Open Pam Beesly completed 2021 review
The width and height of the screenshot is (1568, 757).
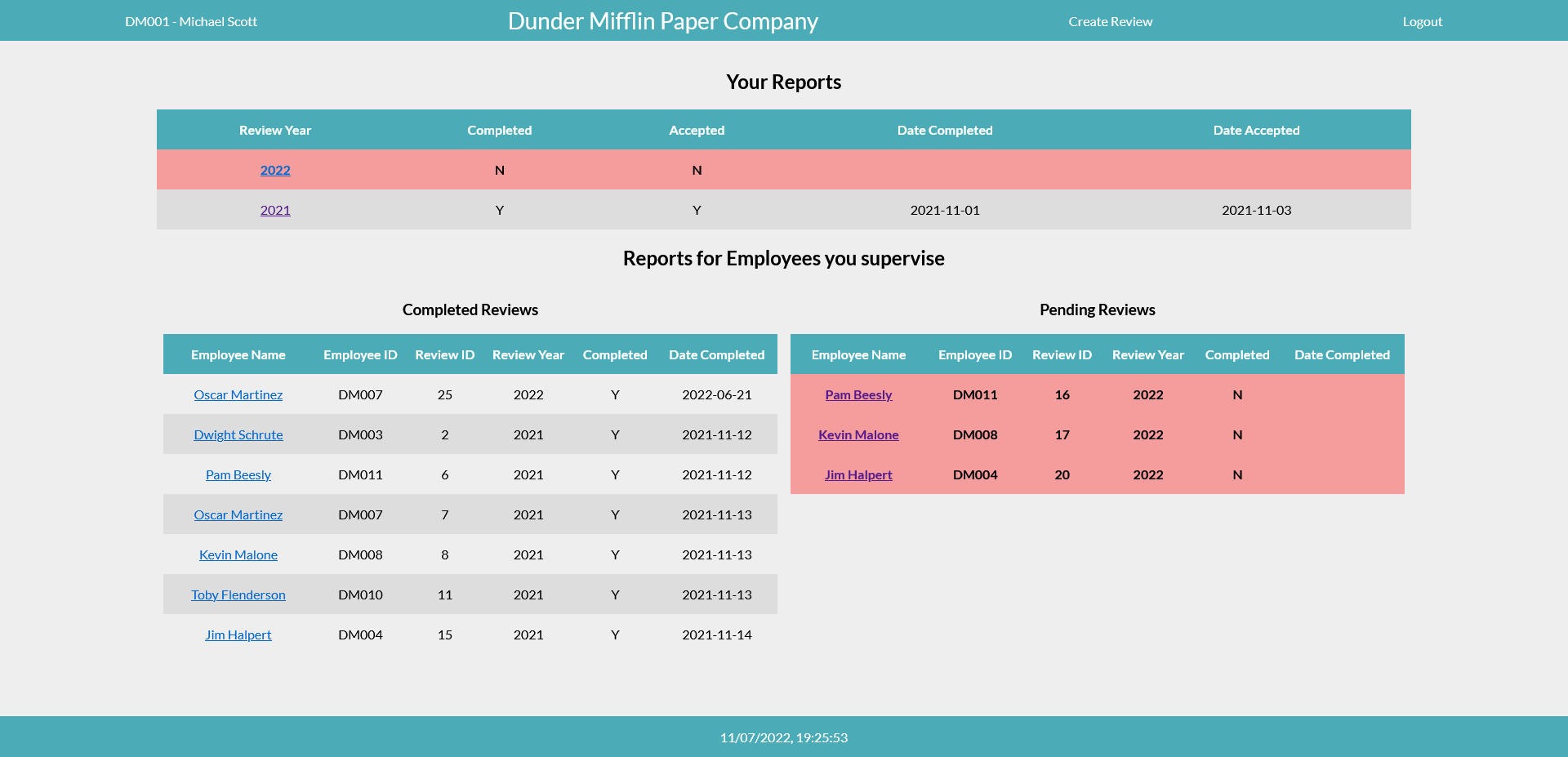click(238, 474)
